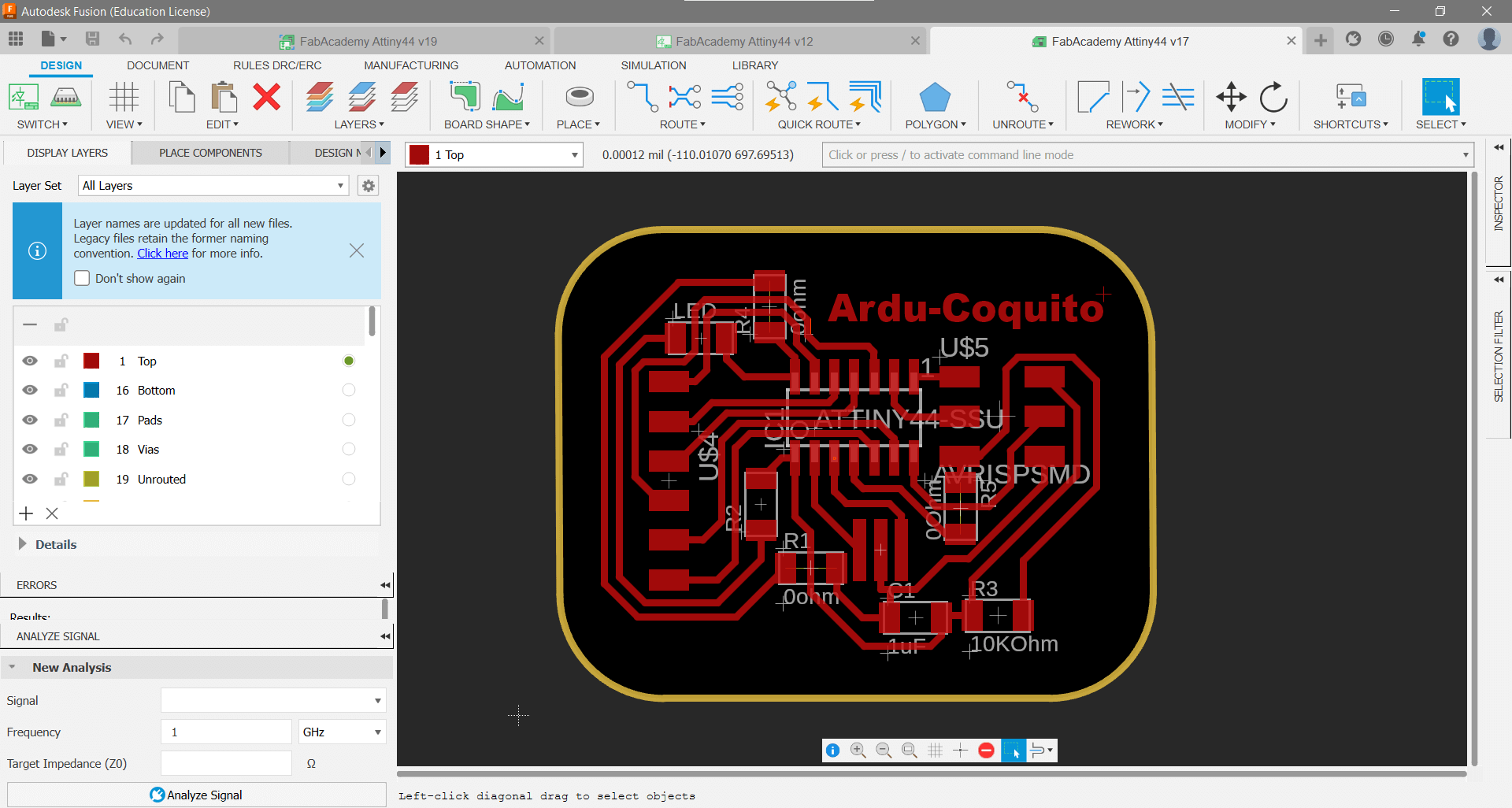Click the Unrouted layer olive swatch
This screenshot has width=1512, height=808.
tap(91, 479)
